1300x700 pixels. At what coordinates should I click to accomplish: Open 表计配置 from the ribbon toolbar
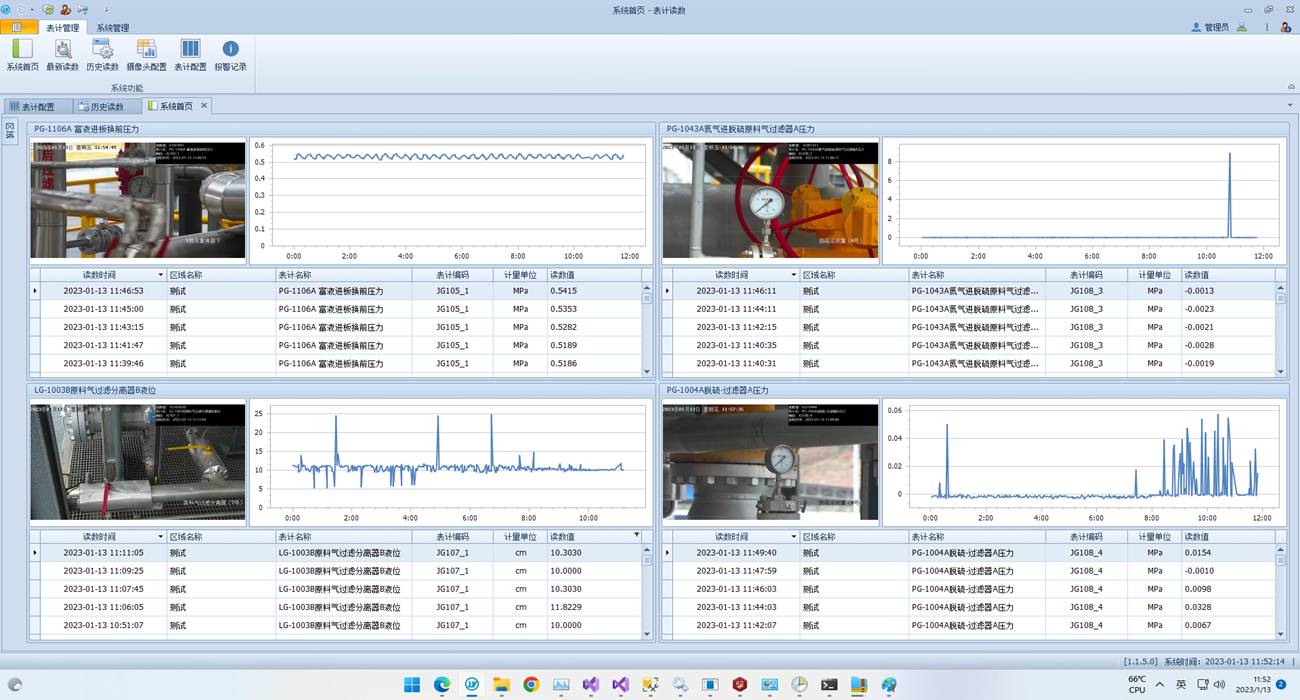(x=190, y=53)
